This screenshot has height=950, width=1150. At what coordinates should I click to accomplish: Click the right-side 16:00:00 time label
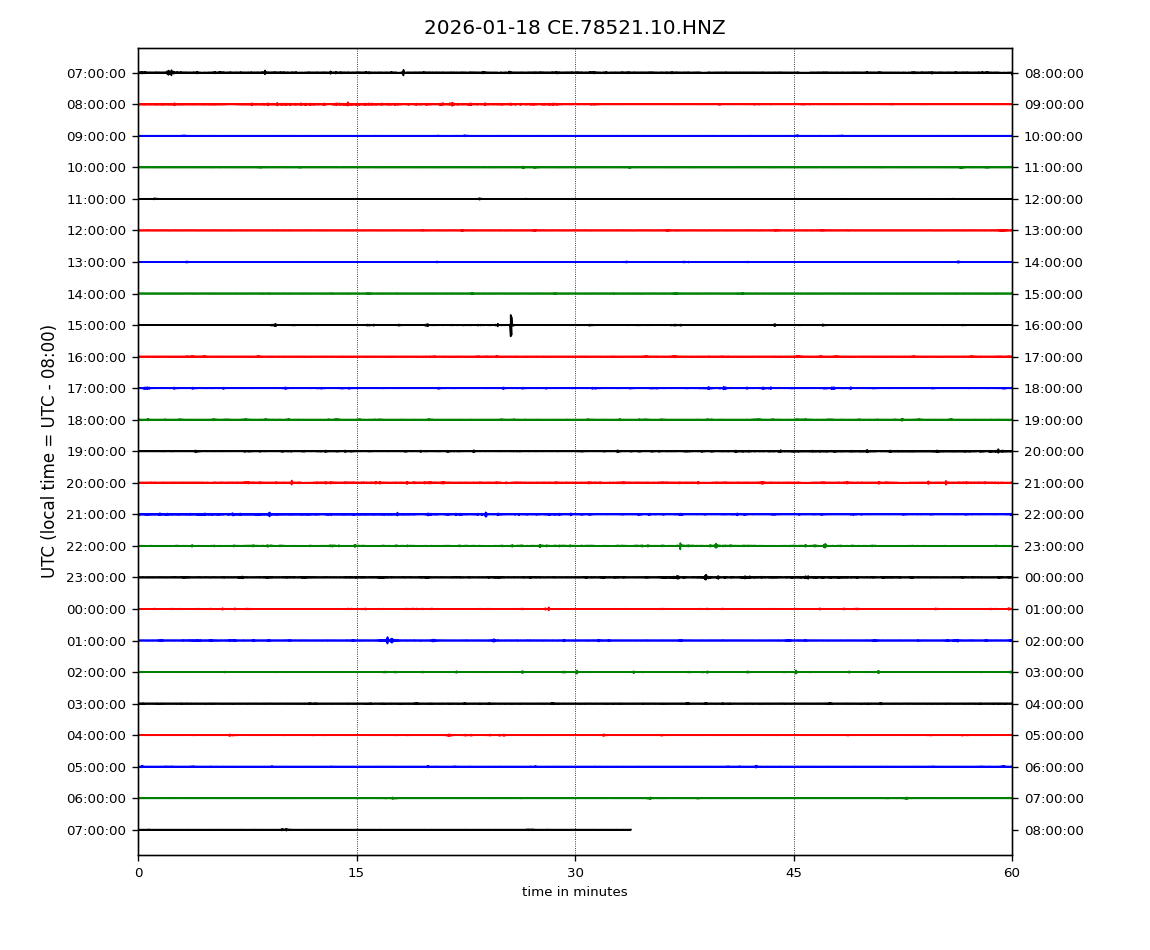tap(1053, 326)
